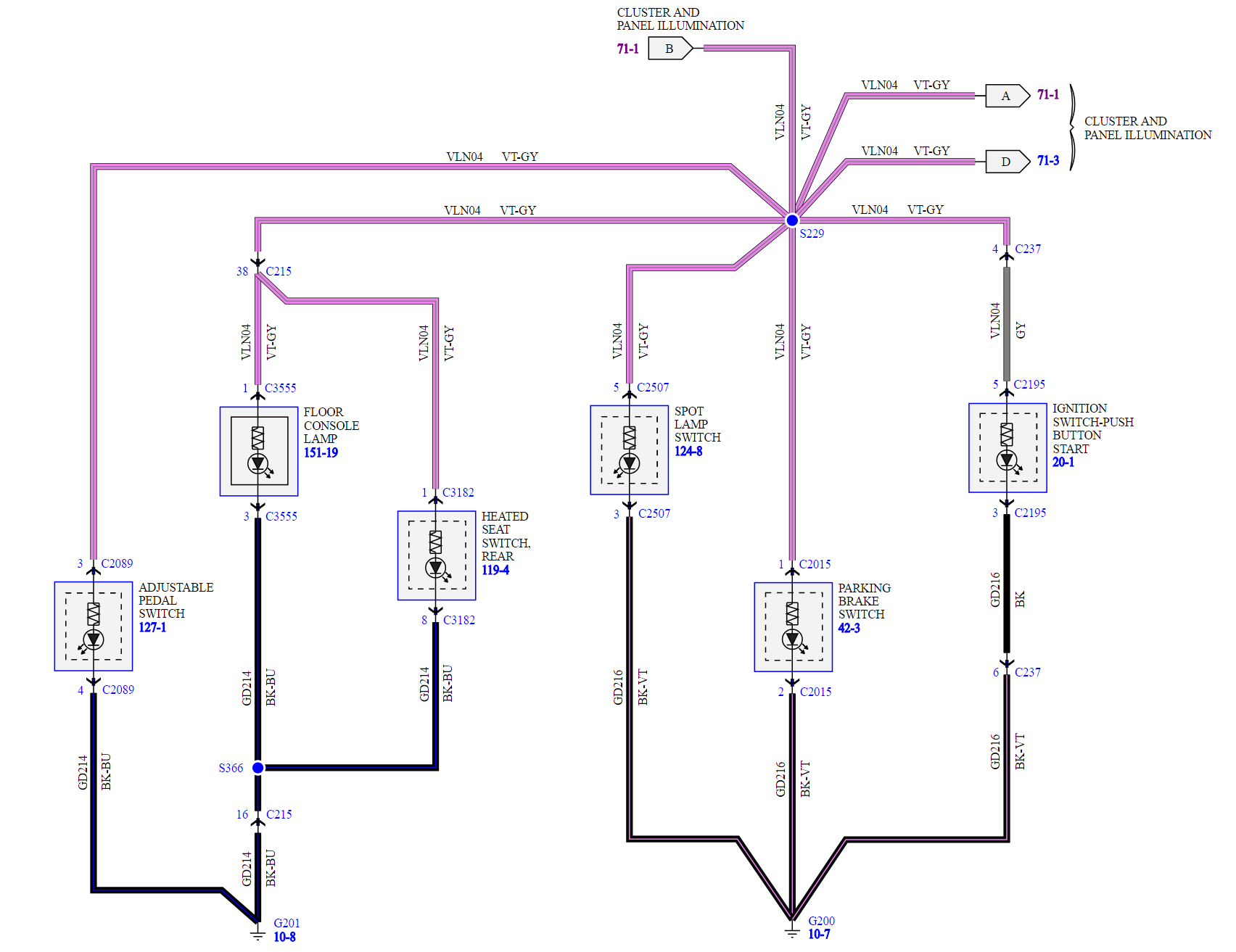This screenshot has width=1236, height=952.
Task: Toggle the S229 splice point
Action: tap(791, 219)
